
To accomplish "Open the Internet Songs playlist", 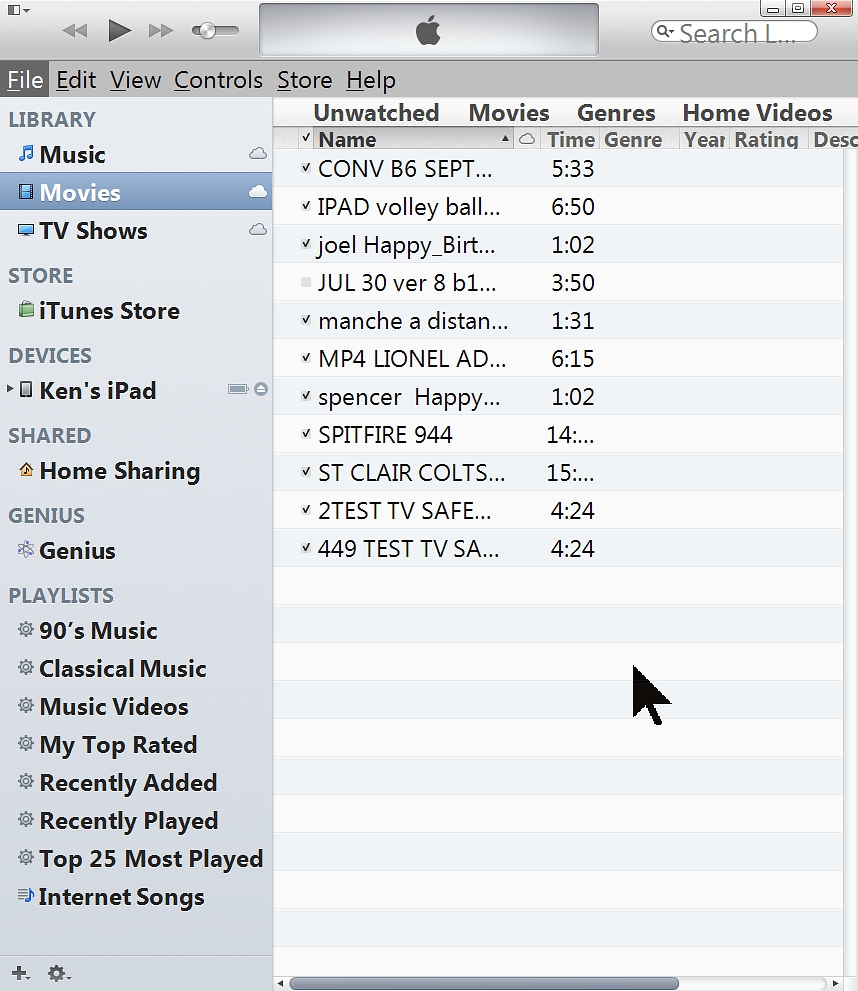I will coord(136,896).
